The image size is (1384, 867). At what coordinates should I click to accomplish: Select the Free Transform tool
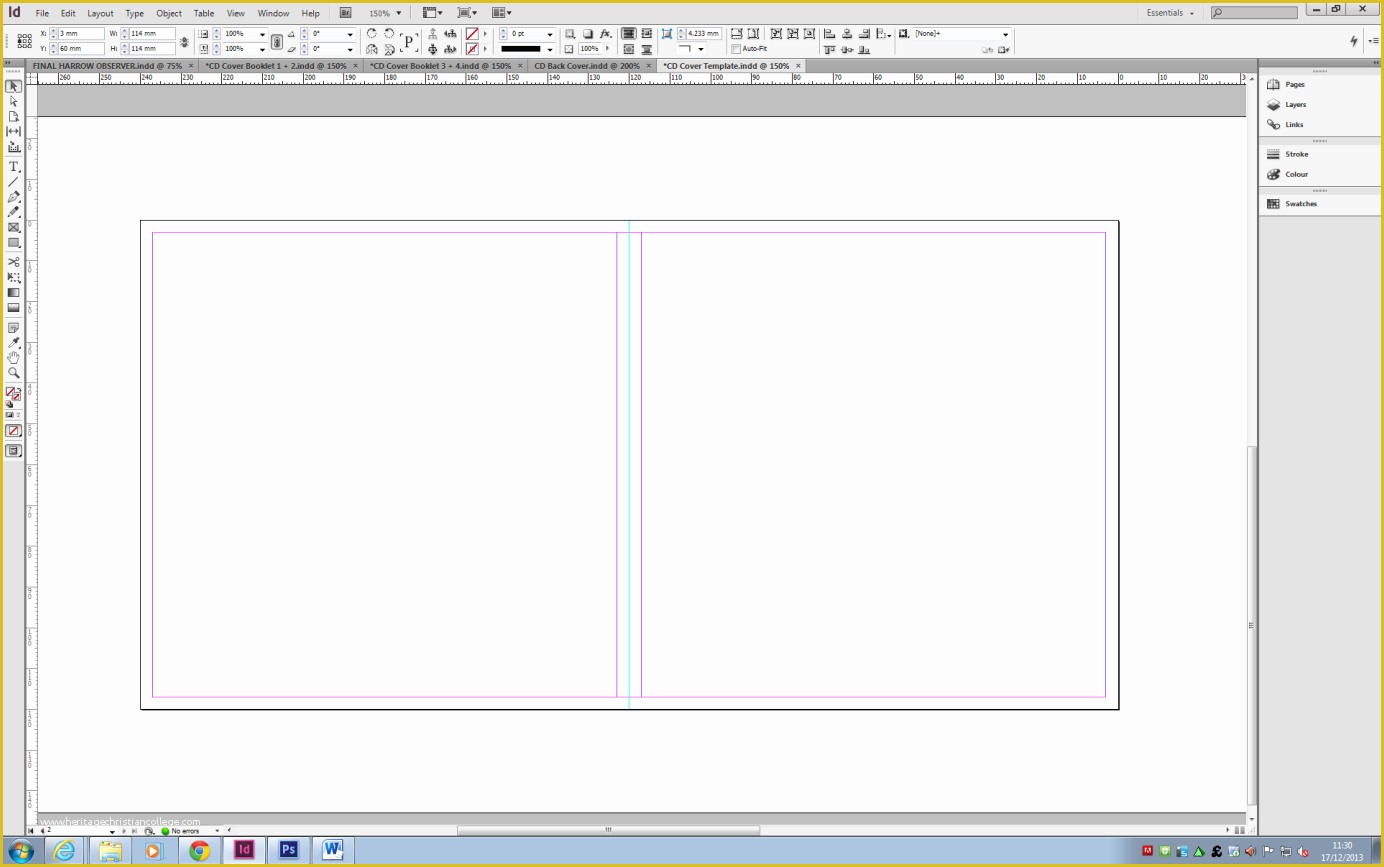13,277
